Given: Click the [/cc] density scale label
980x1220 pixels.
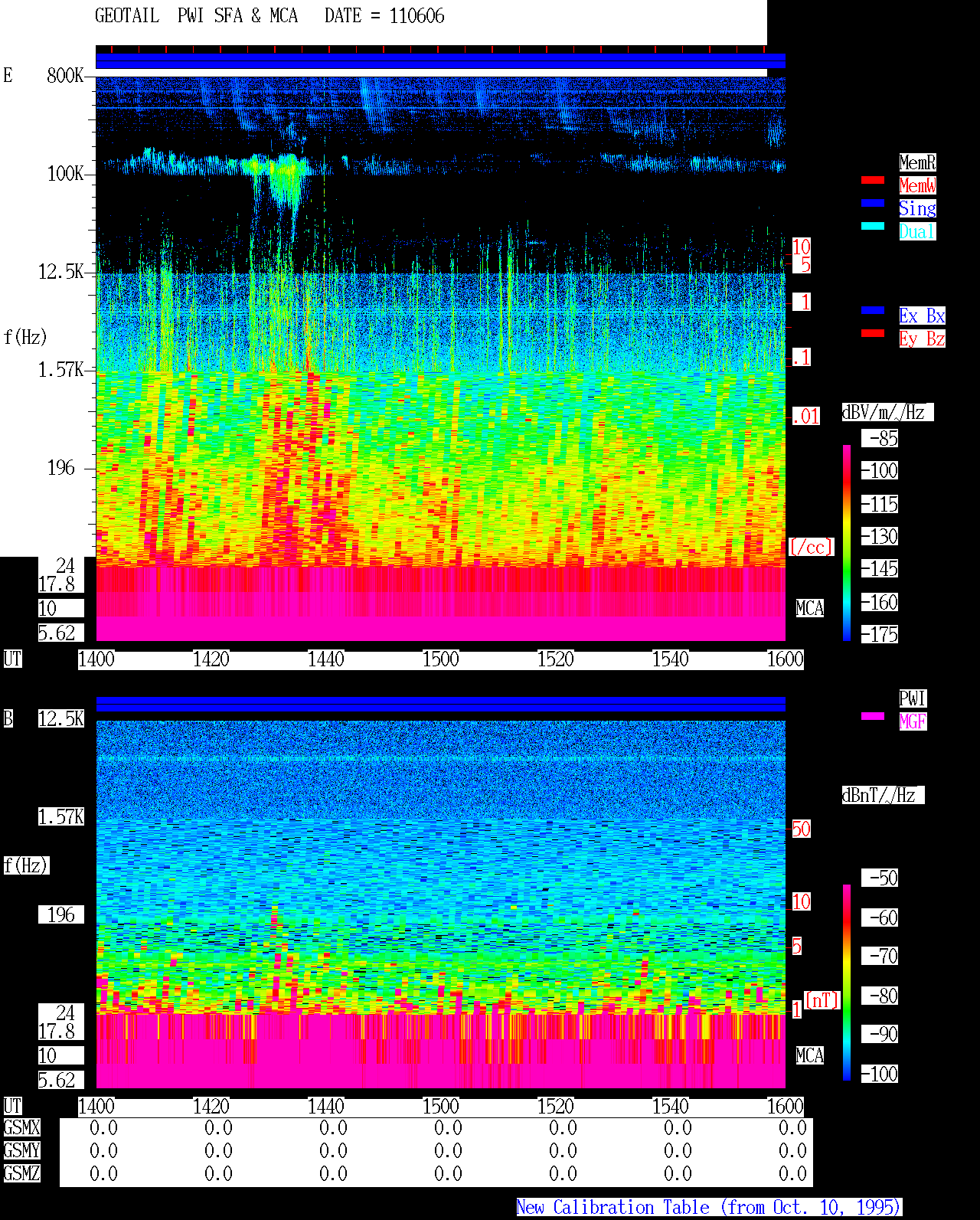Looking at the screenshot, I should [811, 547].
